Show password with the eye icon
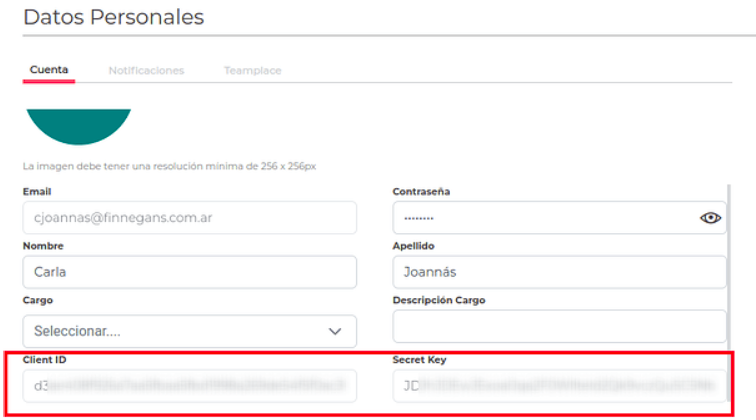This screenshot has height=420, width=756. [x=711, y=218]
